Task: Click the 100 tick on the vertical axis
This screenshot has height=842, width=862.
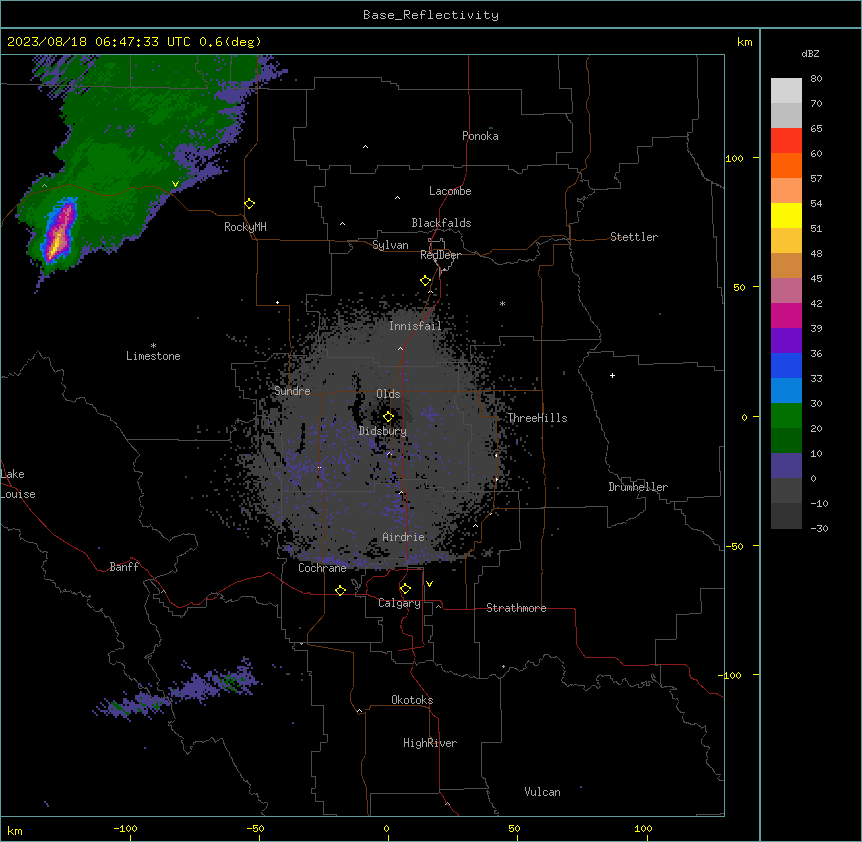Action: pyautogui.click(x=734, y=158)
